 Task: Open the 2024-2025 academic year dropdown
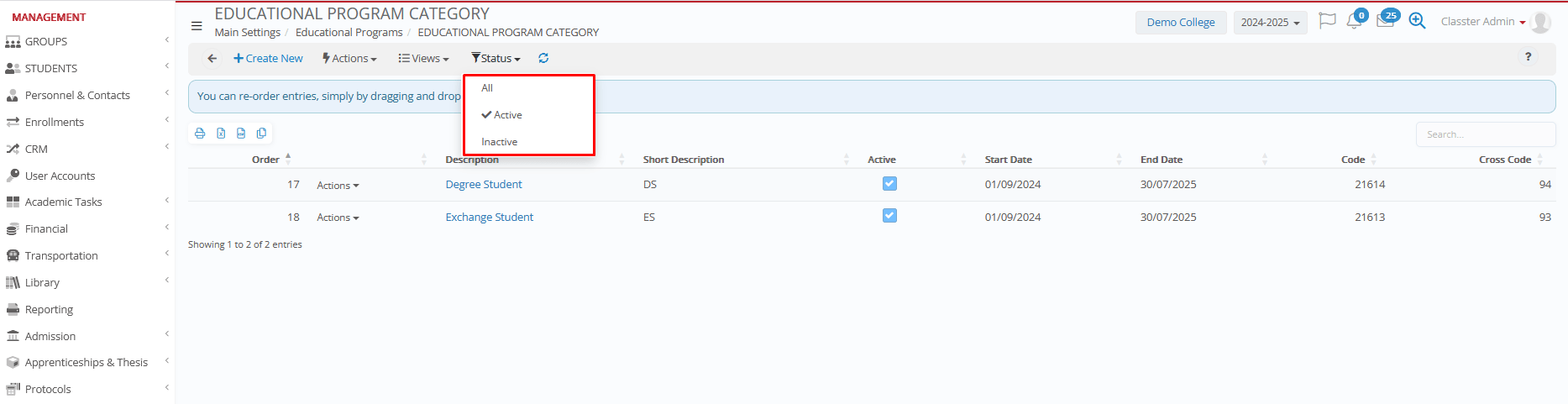click(1270, 23)
